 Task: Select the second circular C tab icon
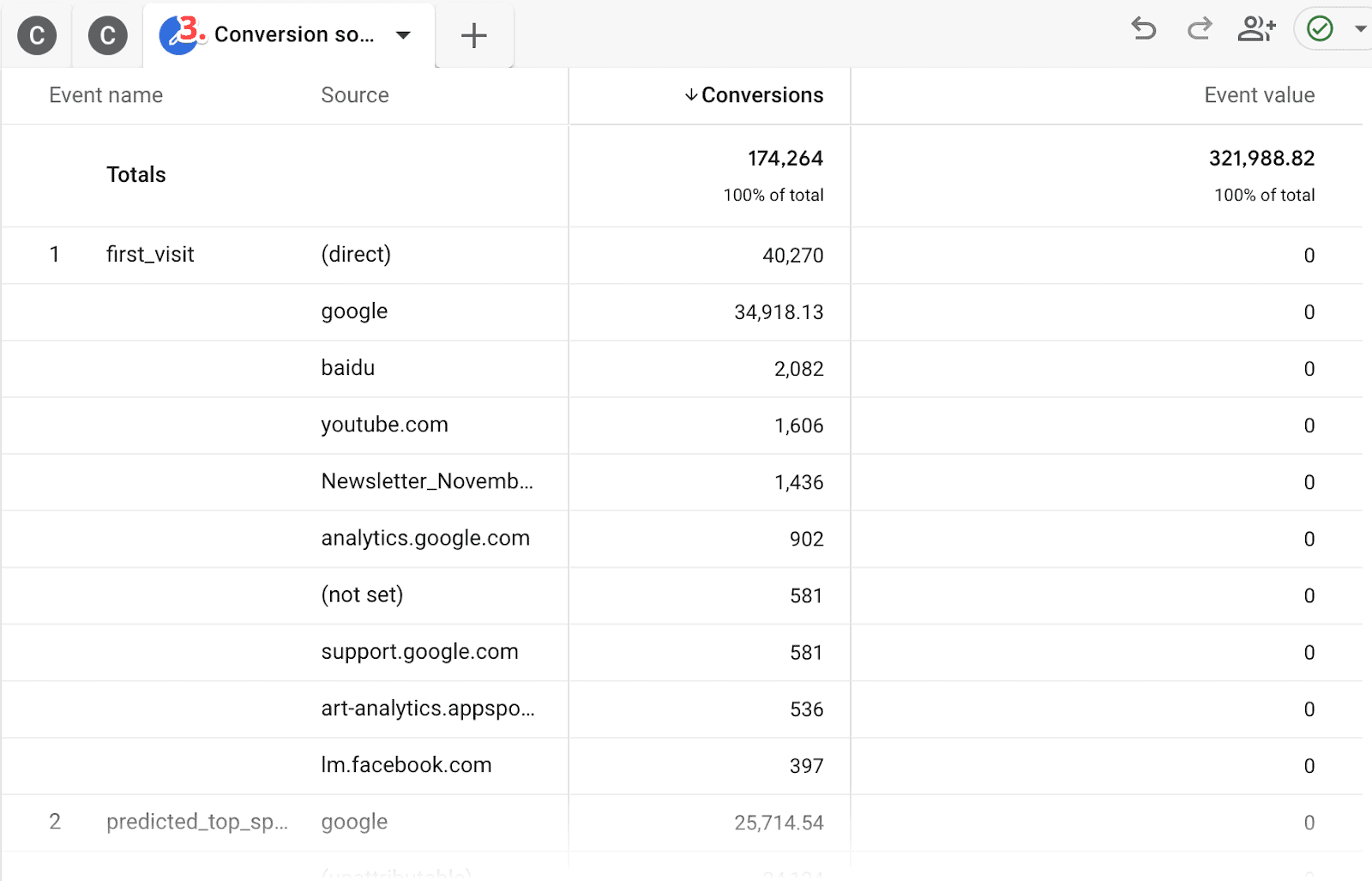106,35
